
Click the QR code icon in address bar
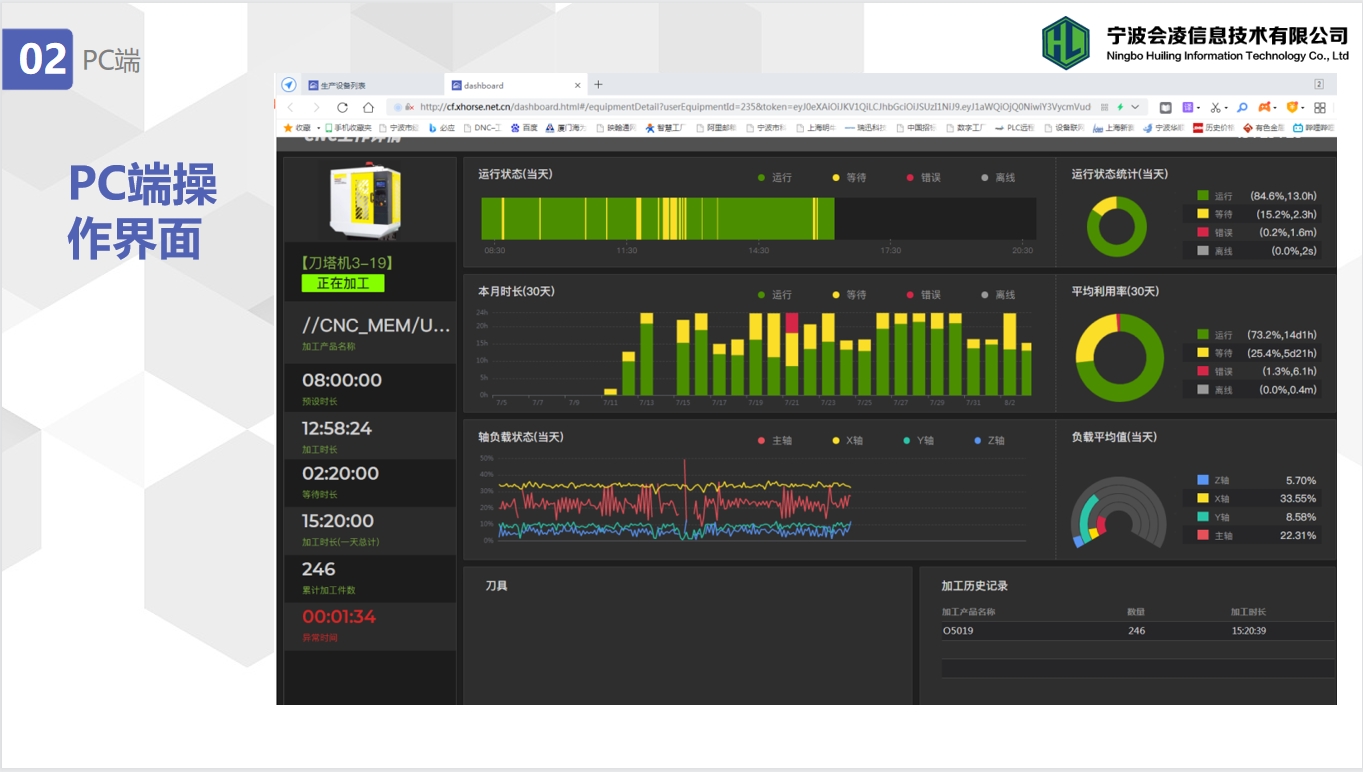pyautogui.click(x=1104, y=107)
